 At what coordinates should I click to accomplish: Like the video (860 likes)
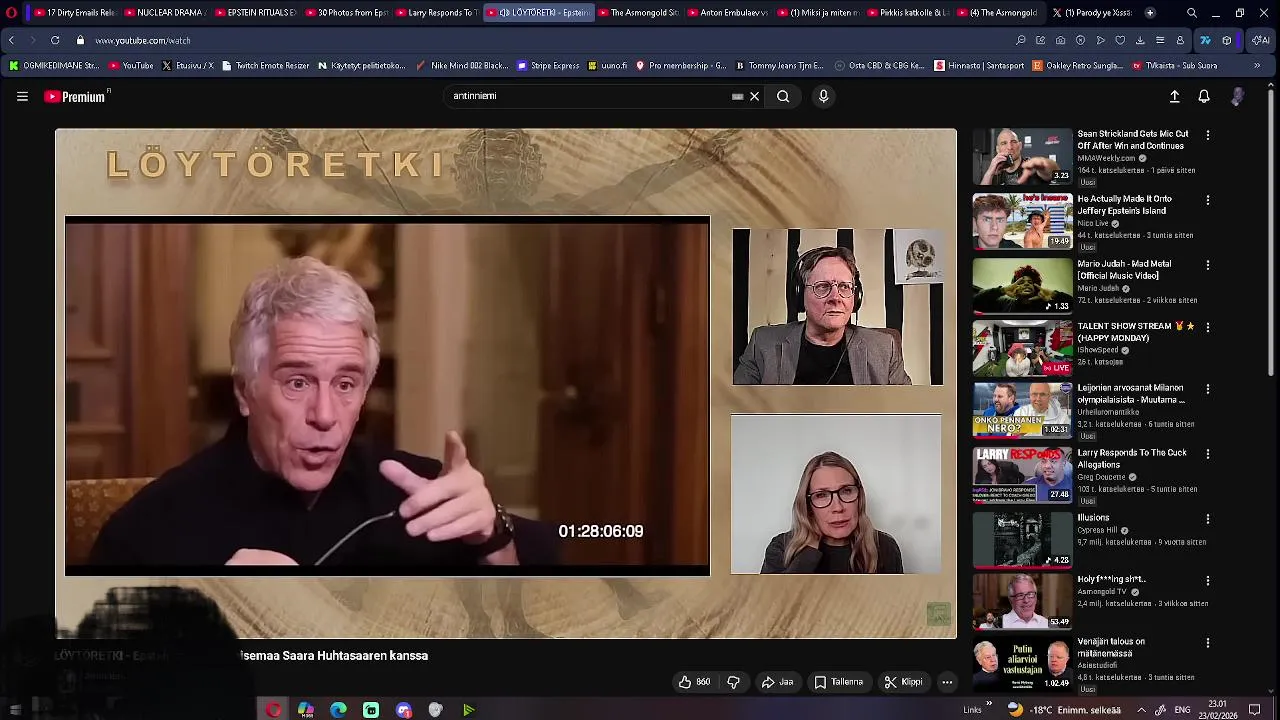click(x=694, y=682)
